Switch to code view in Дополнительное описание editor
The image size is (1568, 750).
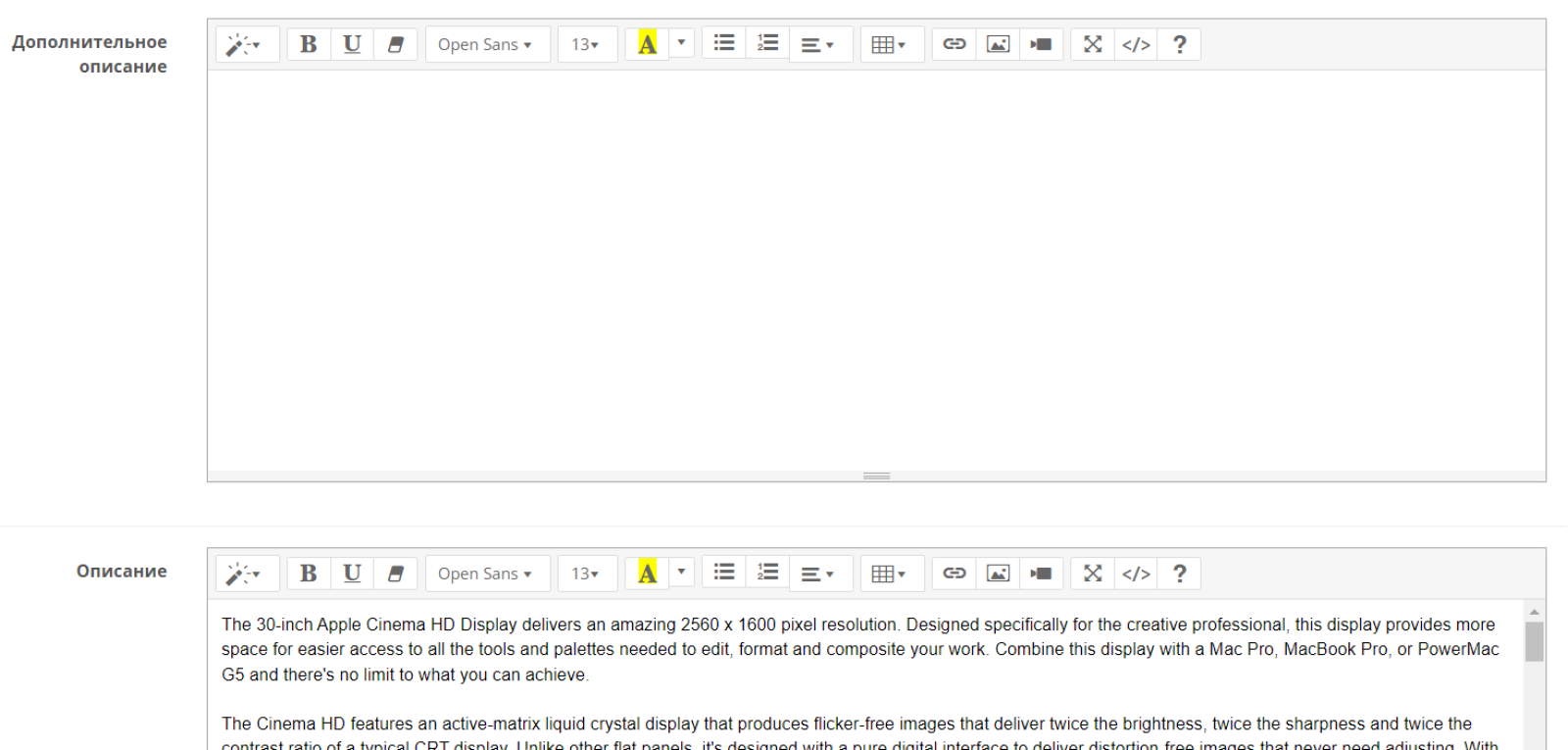click(1136, 44)
